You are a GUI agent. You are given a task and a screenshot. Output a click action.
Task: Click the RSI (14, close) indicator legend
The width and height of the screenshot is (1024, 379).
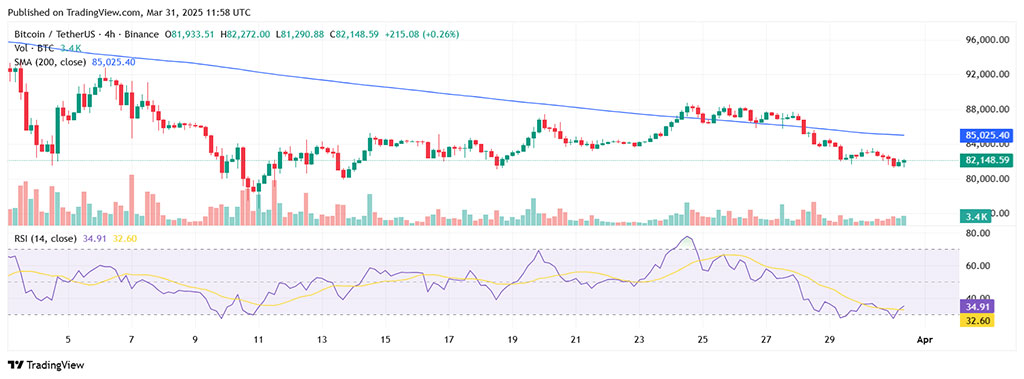[45, 239]
